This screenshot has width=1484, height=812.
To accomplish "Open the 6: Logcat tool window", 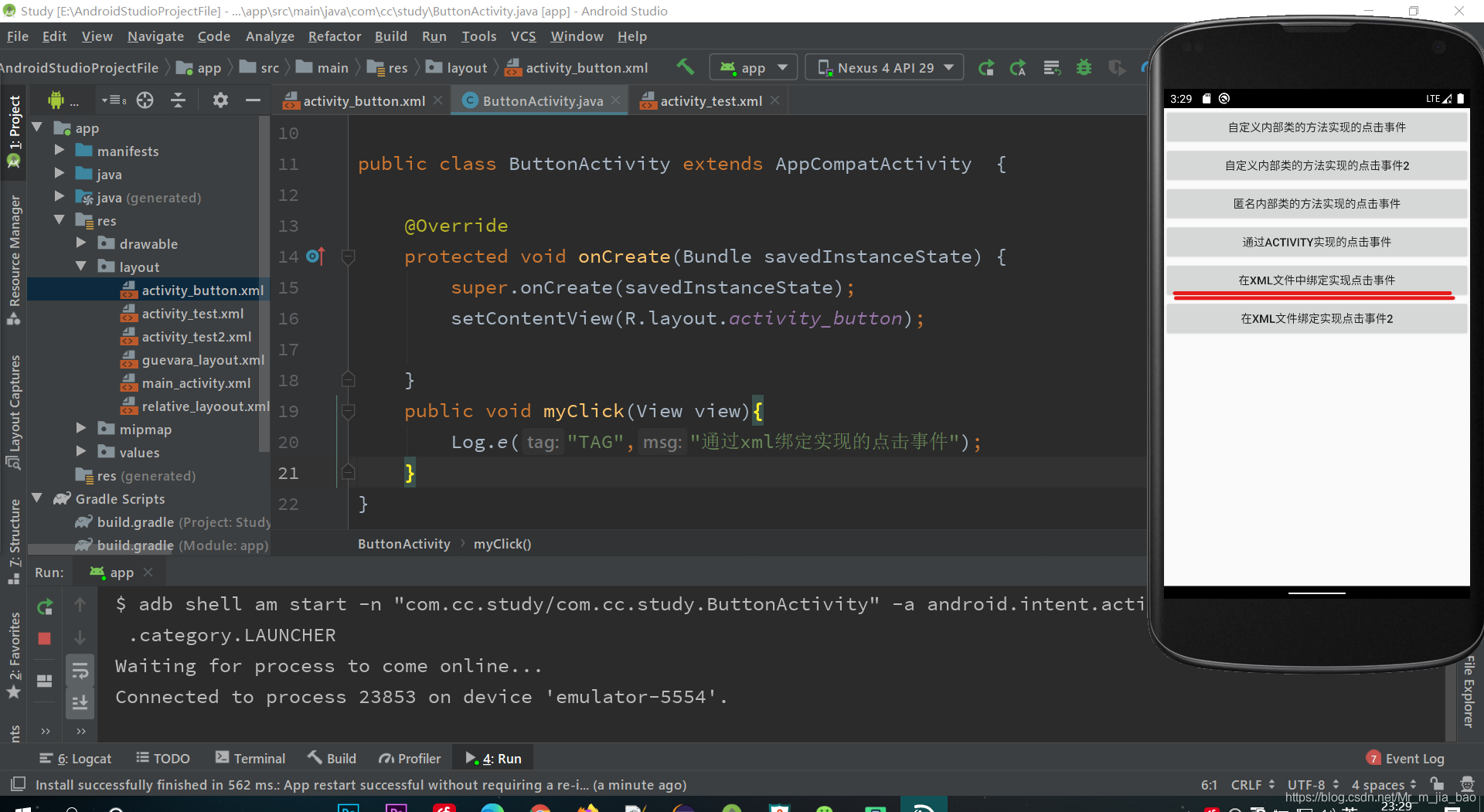I will [76, 759].
